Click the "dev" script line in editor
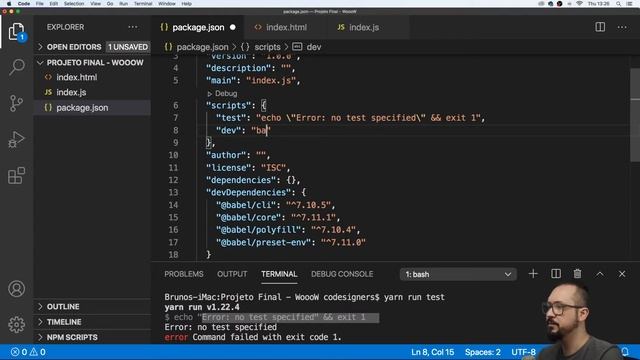The image size is (640, 360). click(x=243, y=131)
